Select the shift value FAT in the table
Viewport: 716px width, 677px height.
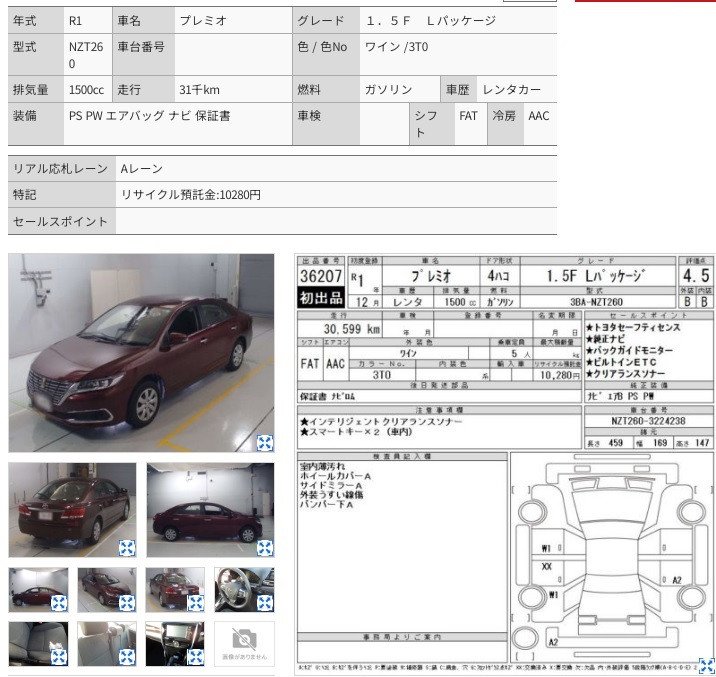point(468,116)
